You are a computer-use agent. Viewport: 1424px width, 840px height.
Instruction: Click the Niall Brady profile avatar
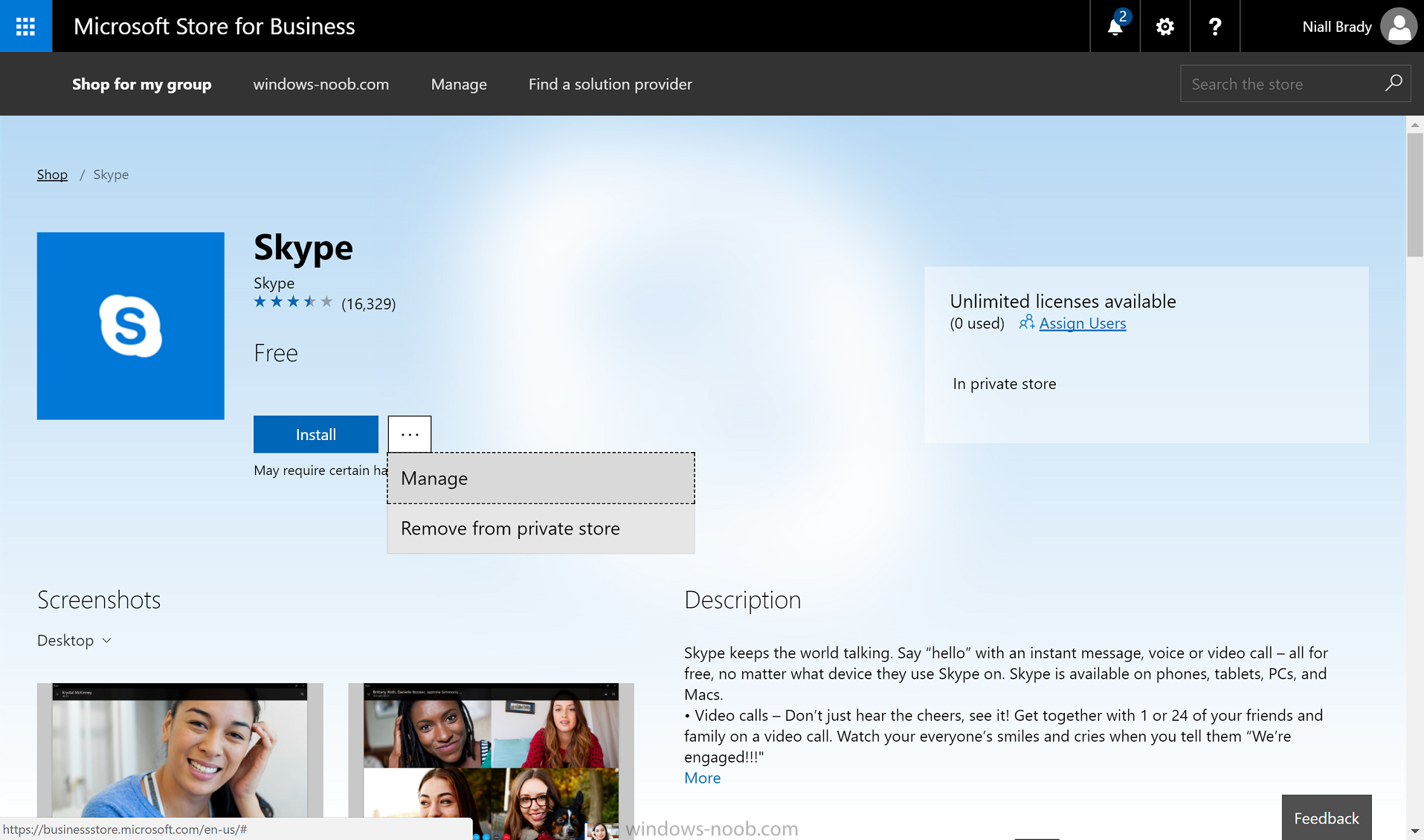coord(1399,27)
